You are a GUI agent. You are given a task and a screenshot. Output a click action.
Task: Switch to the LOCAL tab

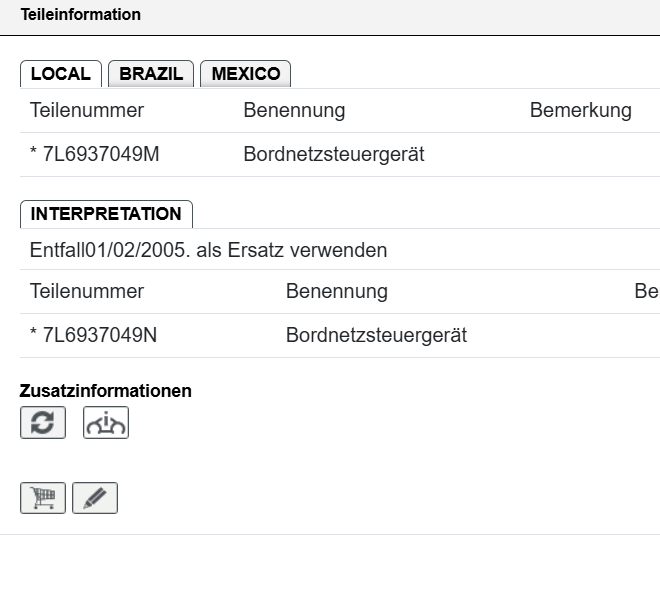tap(61, 74)
